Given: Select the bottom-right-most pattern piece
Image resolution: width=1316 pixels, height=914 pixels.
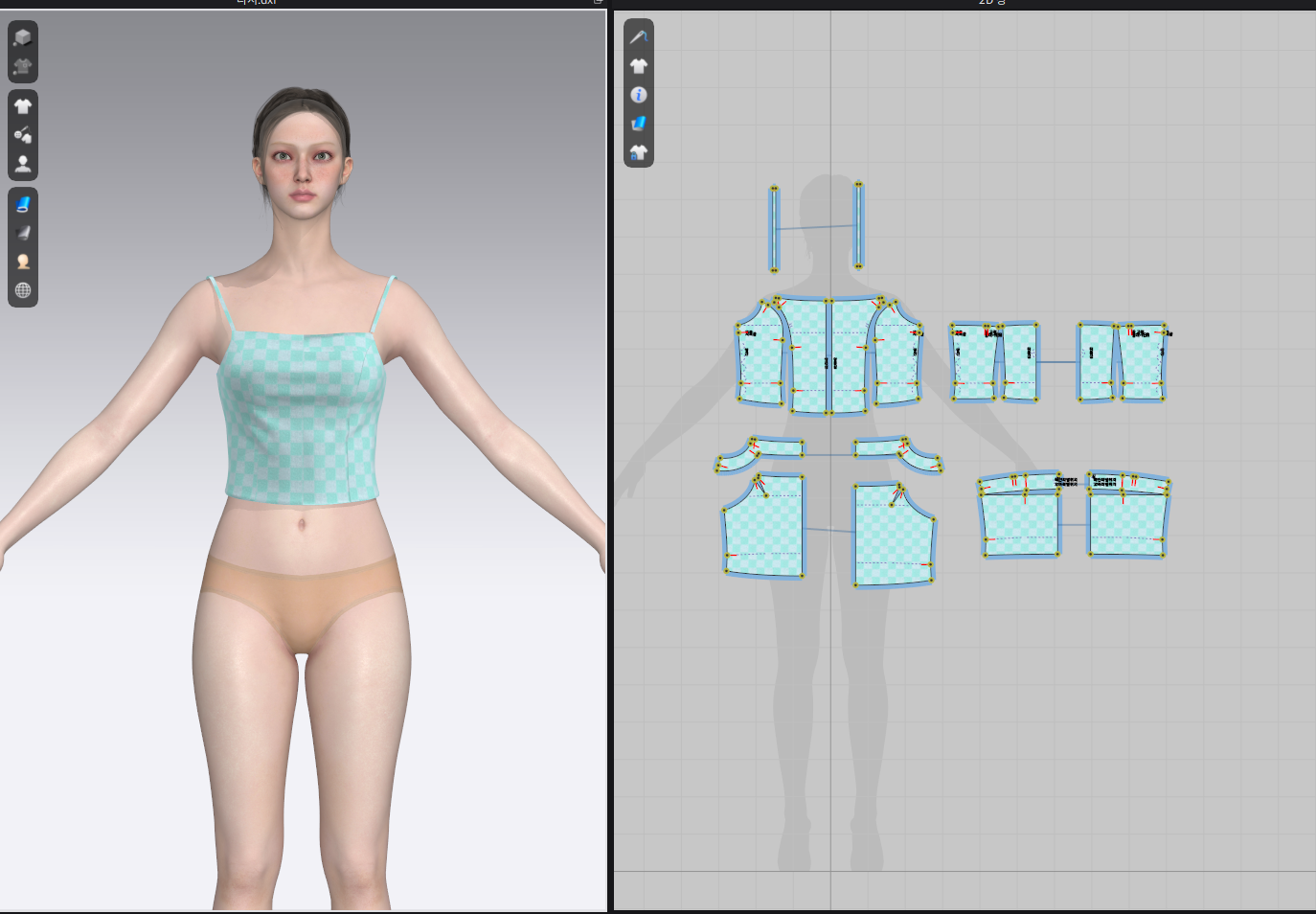Looking at the screenshot, I should click(1128, 522).
